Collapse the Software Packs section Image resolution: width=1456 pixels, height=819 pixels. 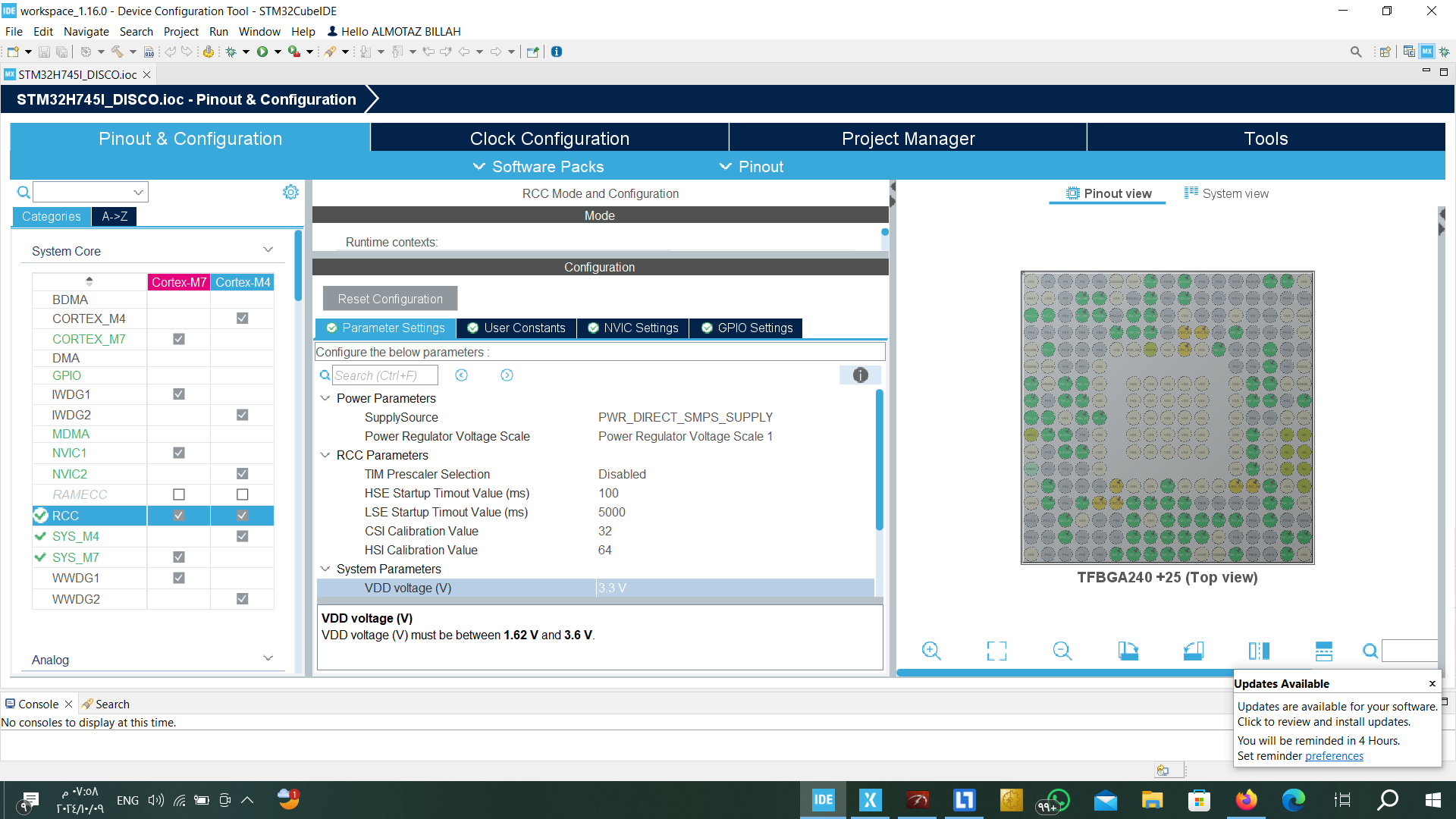click(479, 167)
